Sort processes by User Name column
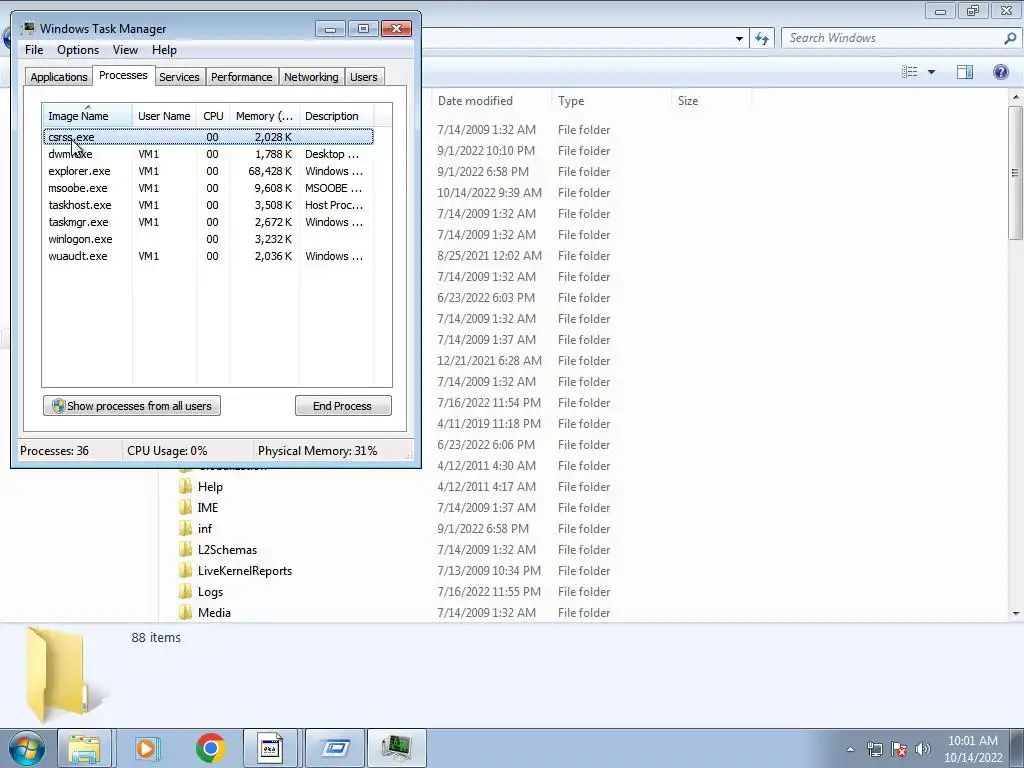 pyautogui.click(x=164, y=116)
